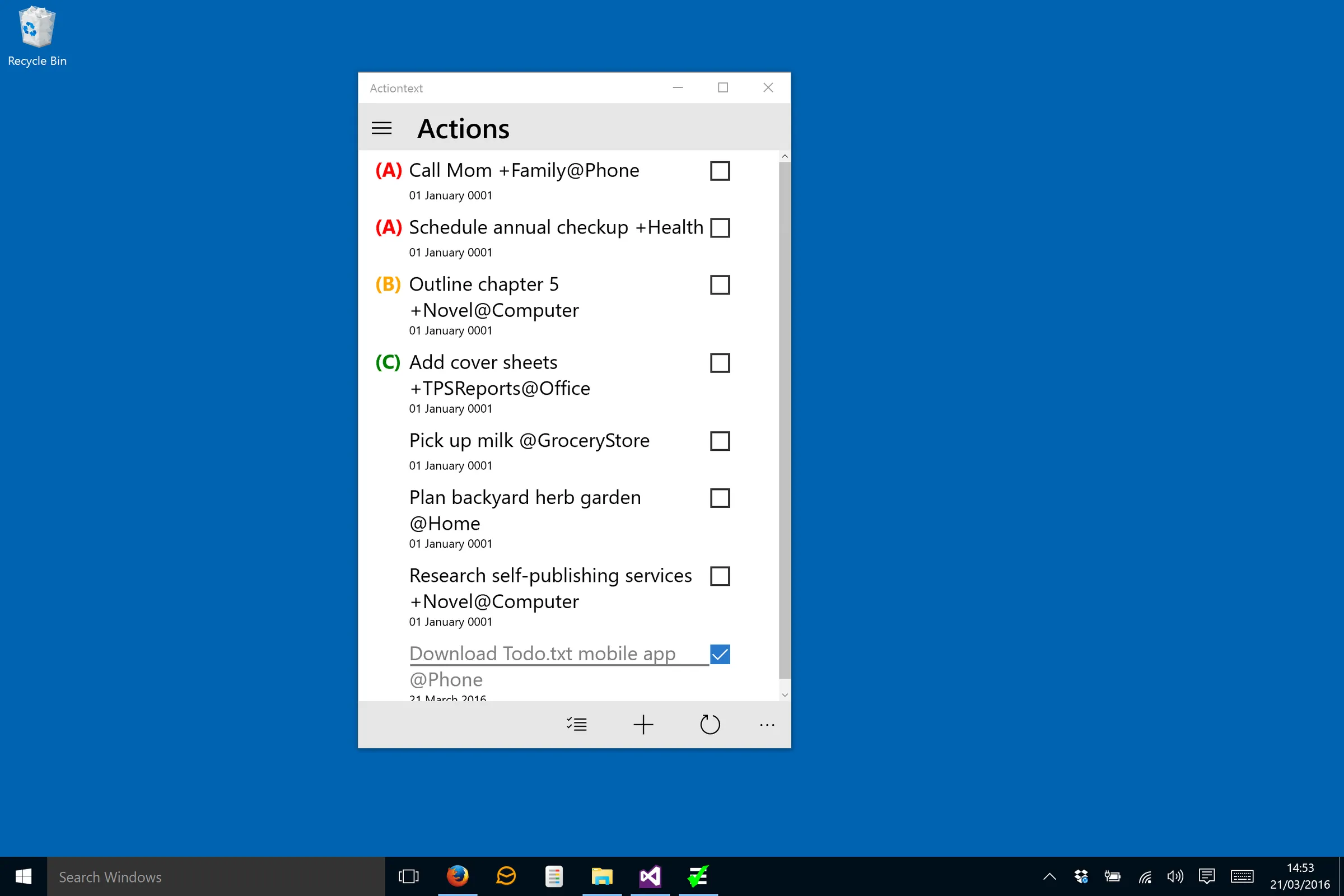Open Action Center from the system tray
Image resolution: width=1344 pixels, height=896 pixels.
pos(1207,876)
